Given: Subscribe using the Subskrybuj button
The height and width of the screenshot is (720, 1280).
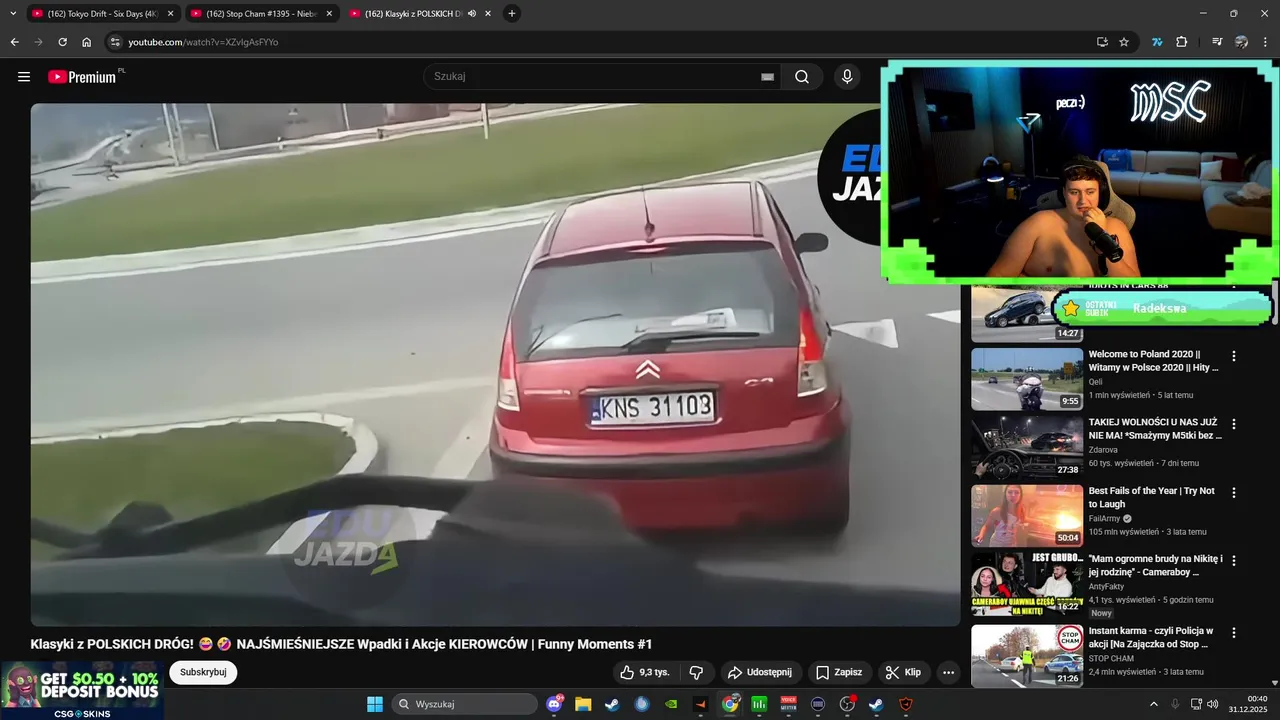Looking at the screenshot, I should [203, 672].
